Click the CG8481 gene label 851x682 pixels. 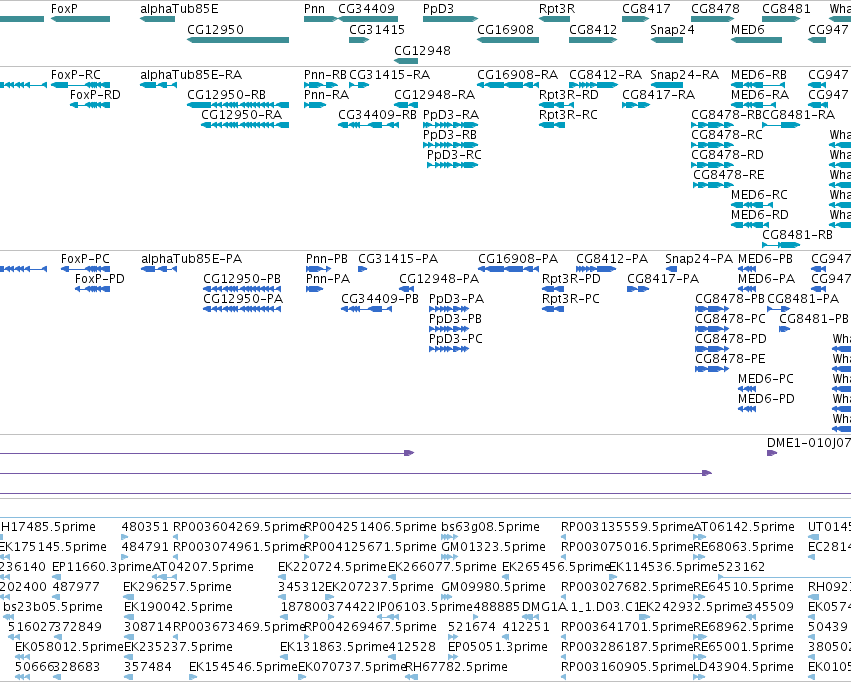click(786, 9)
